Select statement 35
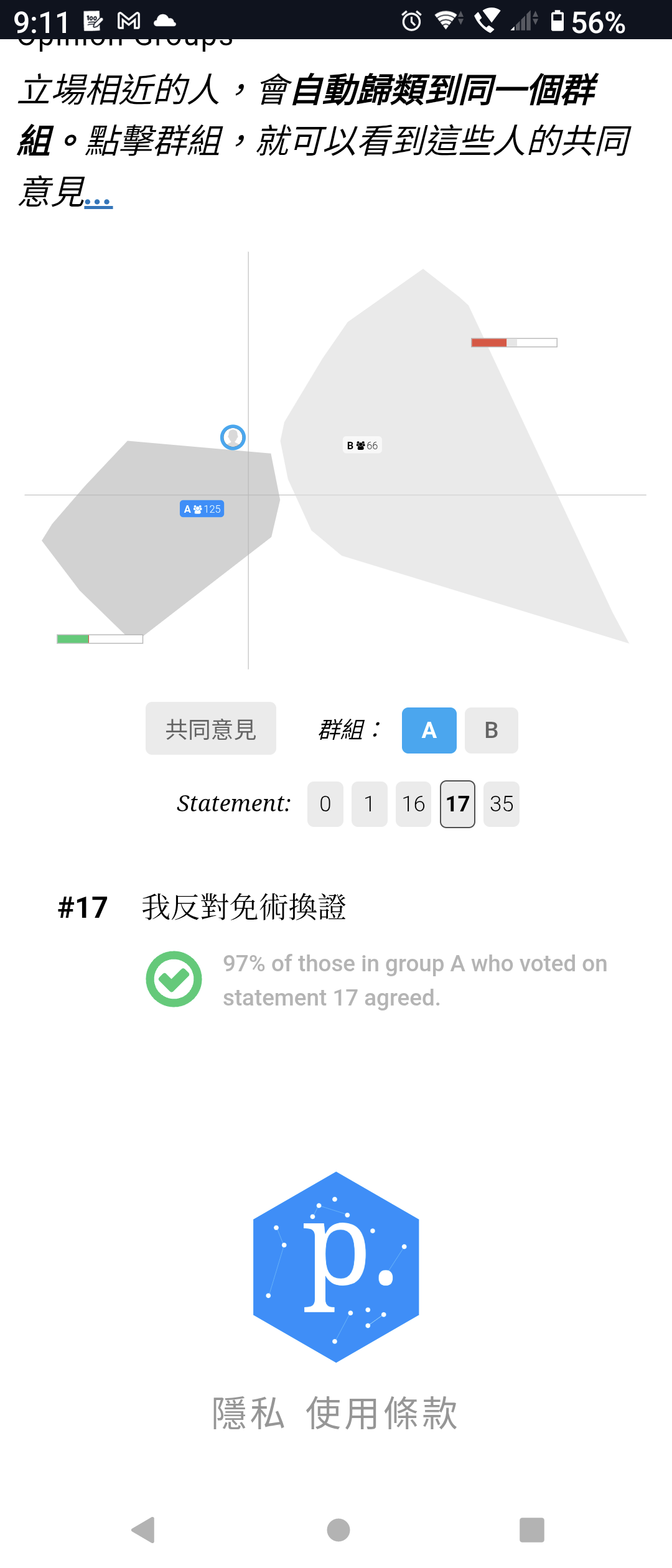This screenshot has height=1568, width=672. coord(502,804)
